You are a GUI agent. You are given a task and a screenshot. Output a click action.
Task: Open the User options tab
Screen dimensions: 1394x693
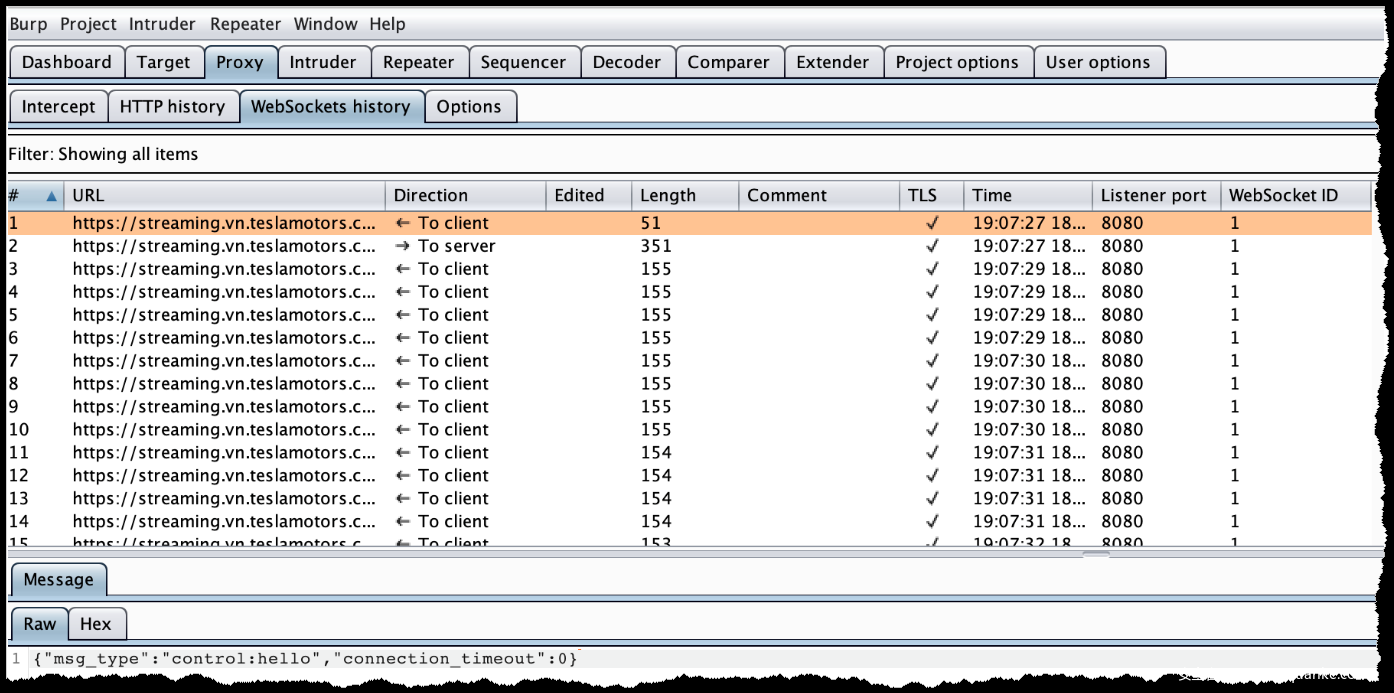coord(1097,62)
